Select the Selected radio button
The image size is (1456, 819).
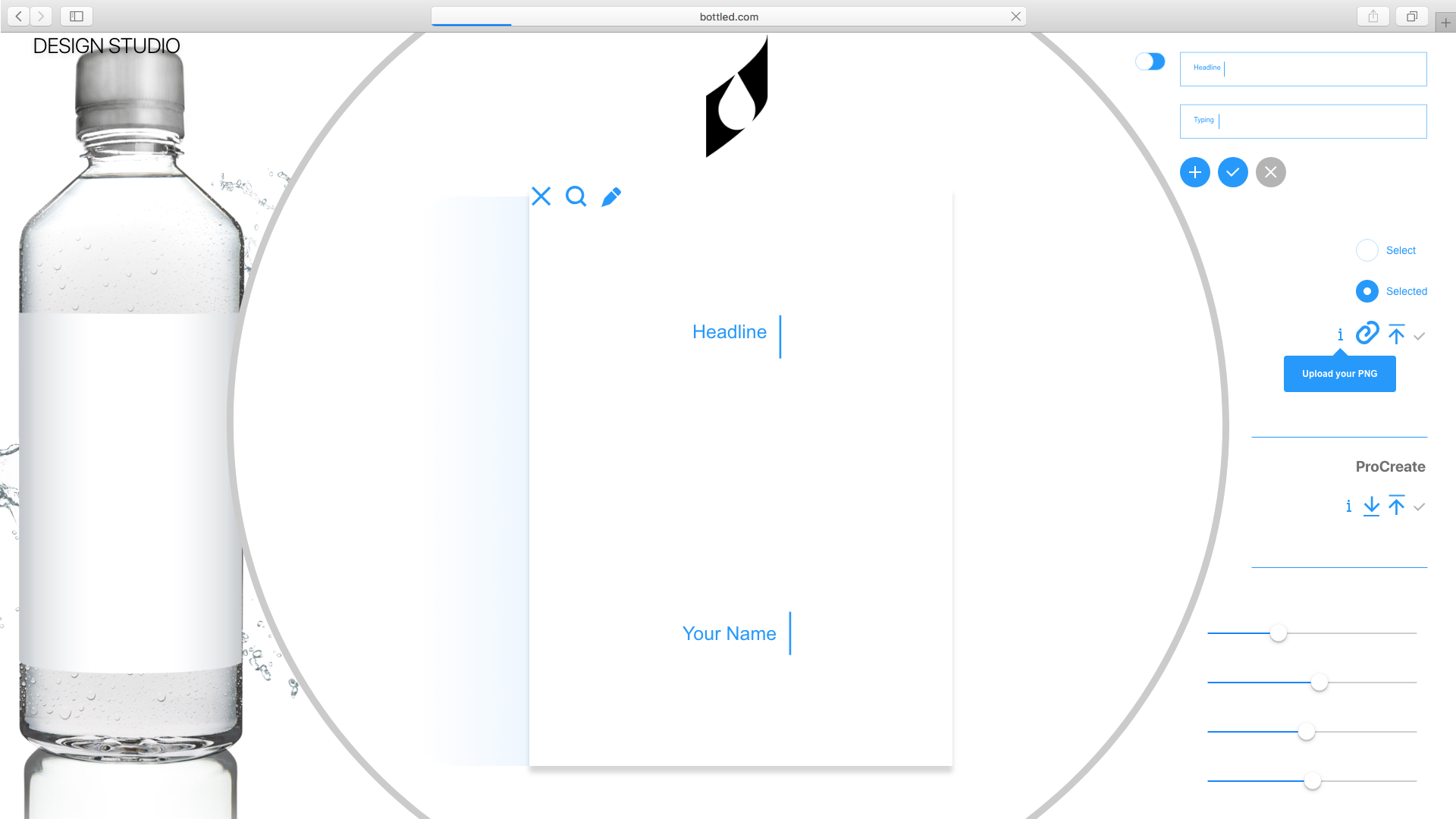(x=1367, y=291)
